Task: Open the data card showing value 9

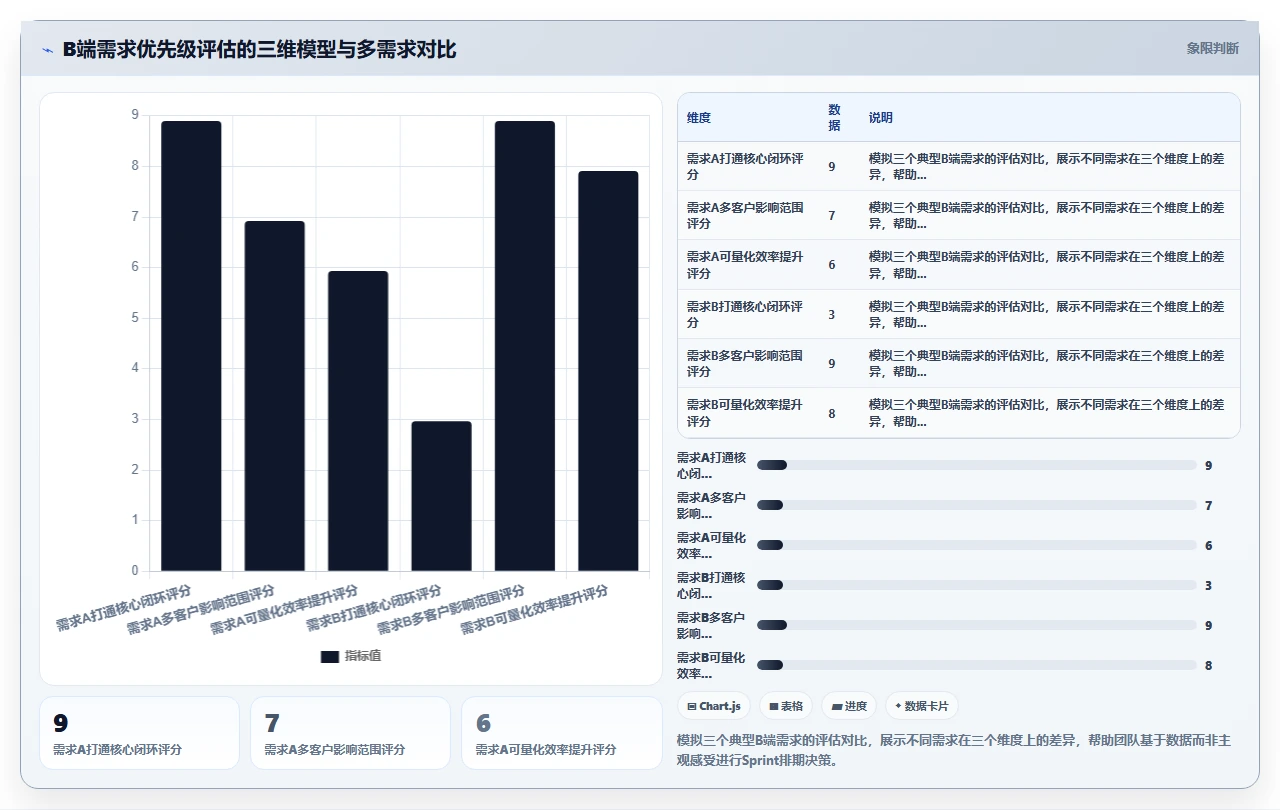Action: (140, 733)
